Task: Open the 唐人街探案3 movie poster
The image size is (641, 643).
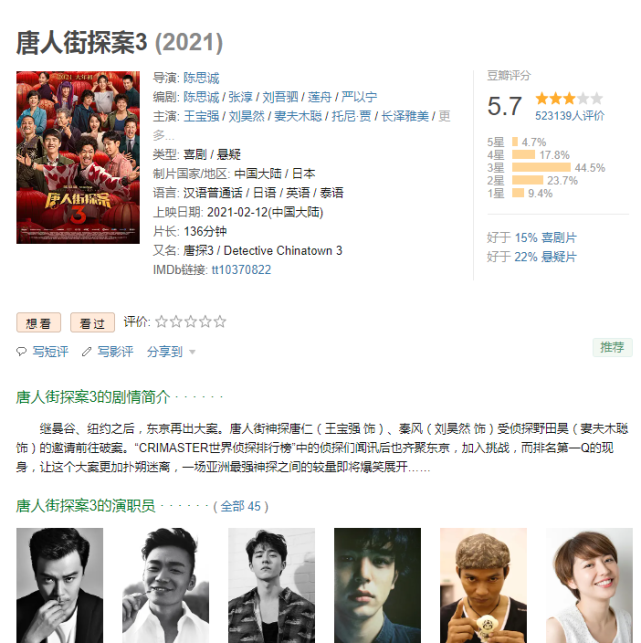Action: coord(78,157)
